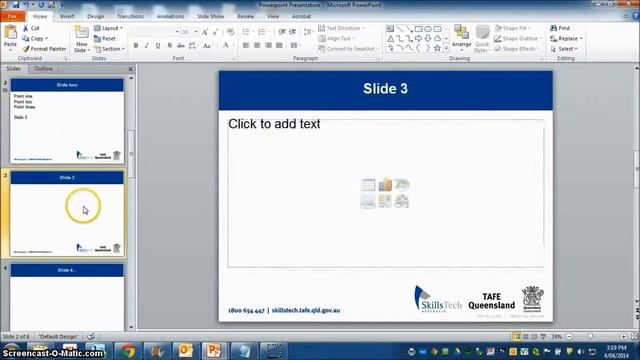Viewport: 640px width, 360px height.
Task: Select the Slide 4 thumbnail
Action: pos(67,297)
